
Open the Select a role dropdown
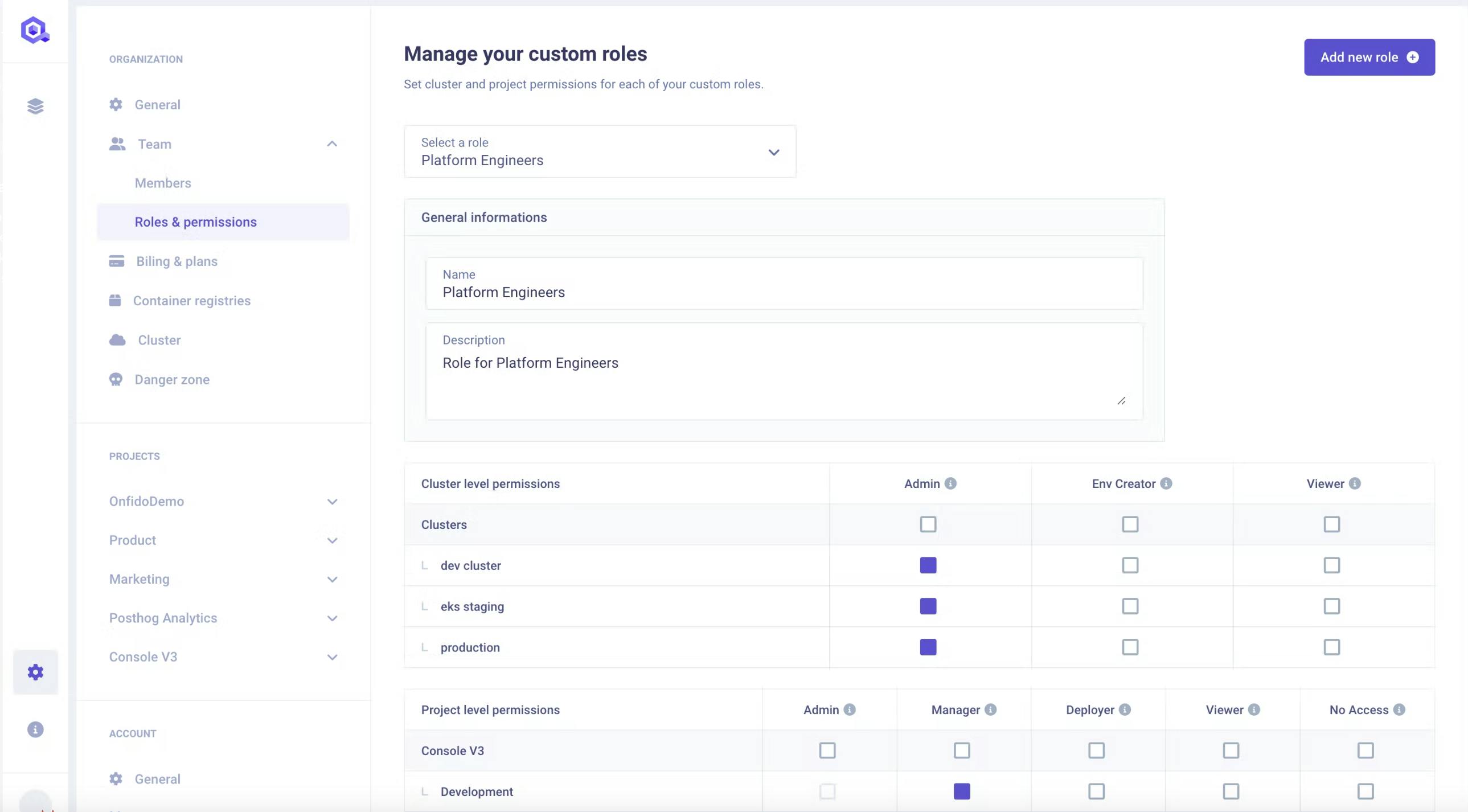pyautogui.click(x=600, y=151)
